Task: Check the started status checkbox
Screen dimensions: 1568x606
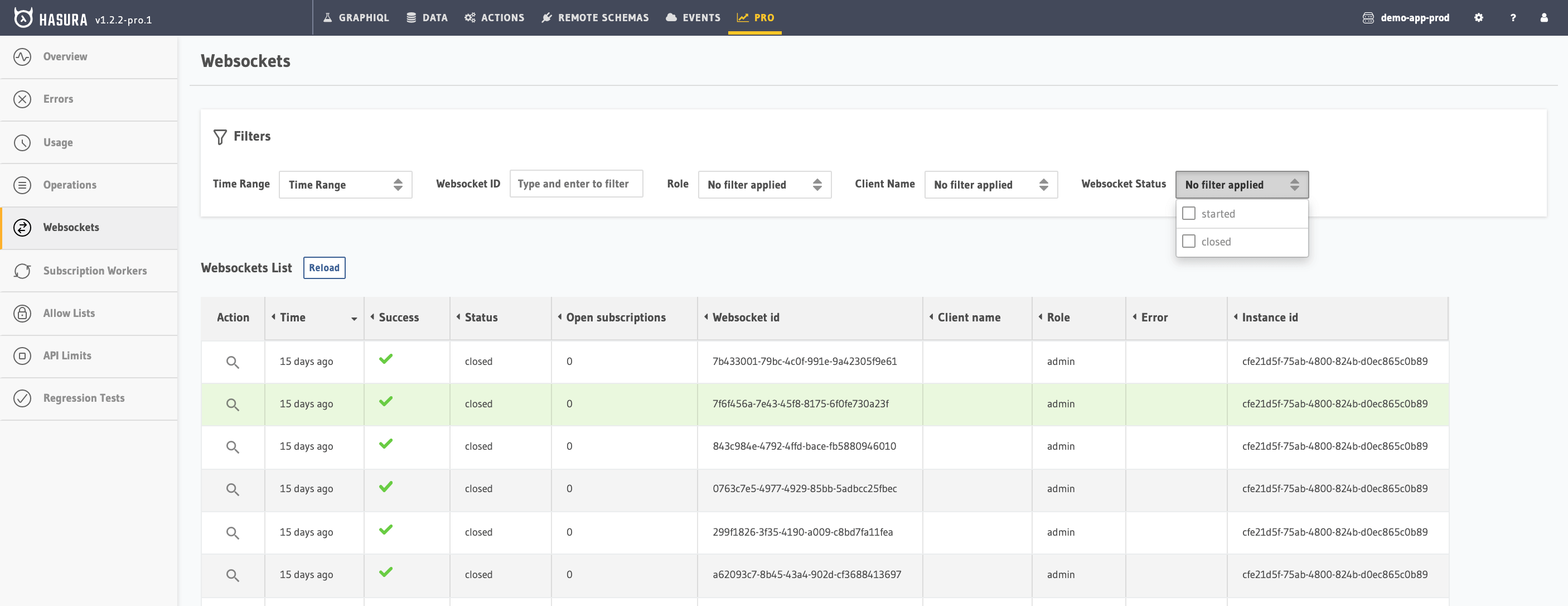Action: [1189, 213]
